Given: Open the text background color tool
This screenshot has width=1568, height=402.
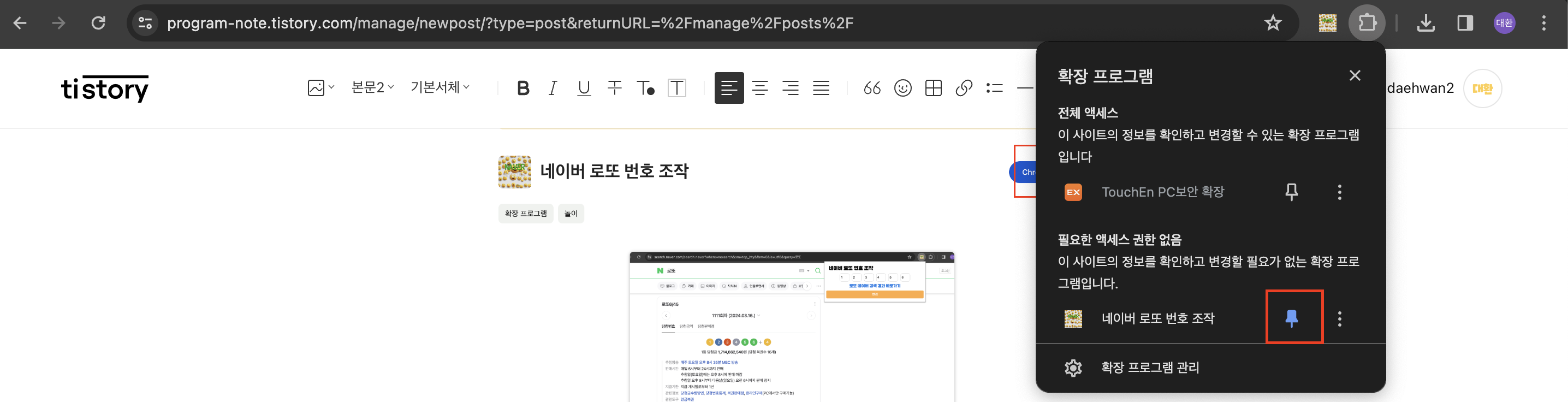Looking at the screenshot, I should point(677,88).
